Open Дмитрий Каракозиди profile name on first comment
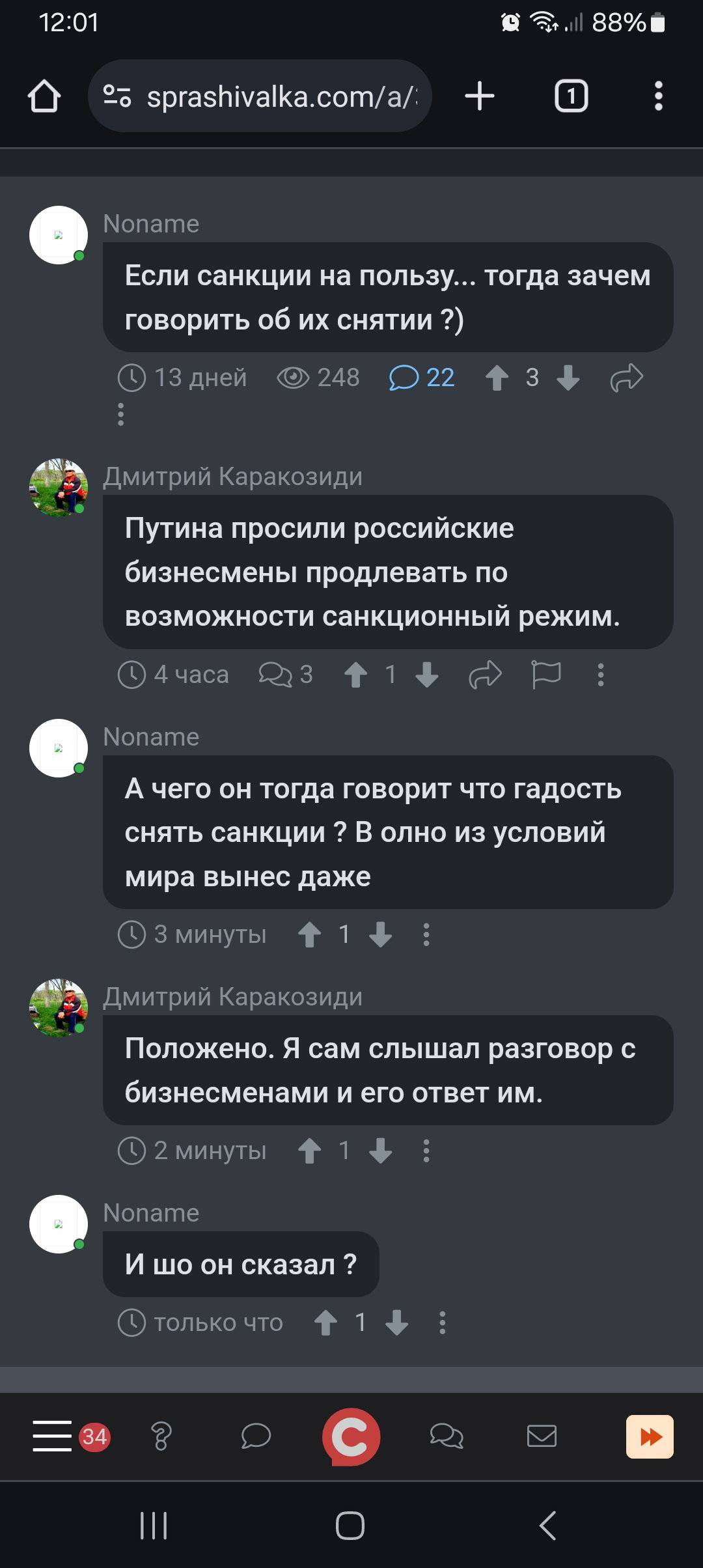The width and height of the screenshot is (703, 1568). pyautogui.click(x=232, y=477)
